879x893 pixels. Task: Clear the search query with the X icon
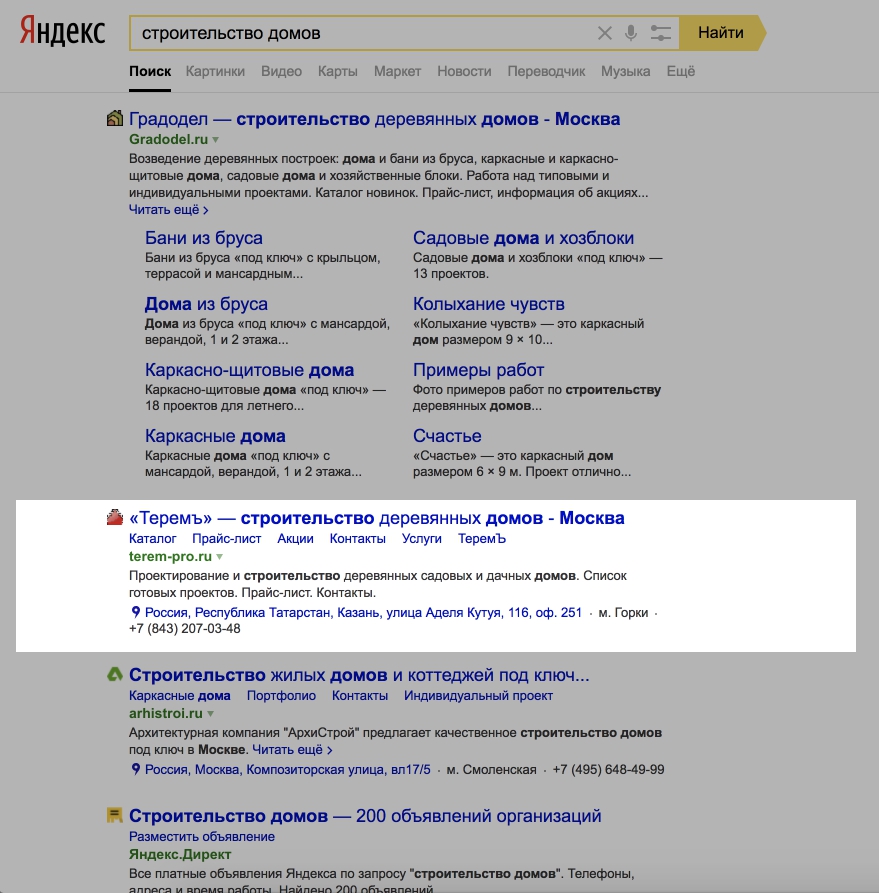pyautogui.click(x=604, y=33)
